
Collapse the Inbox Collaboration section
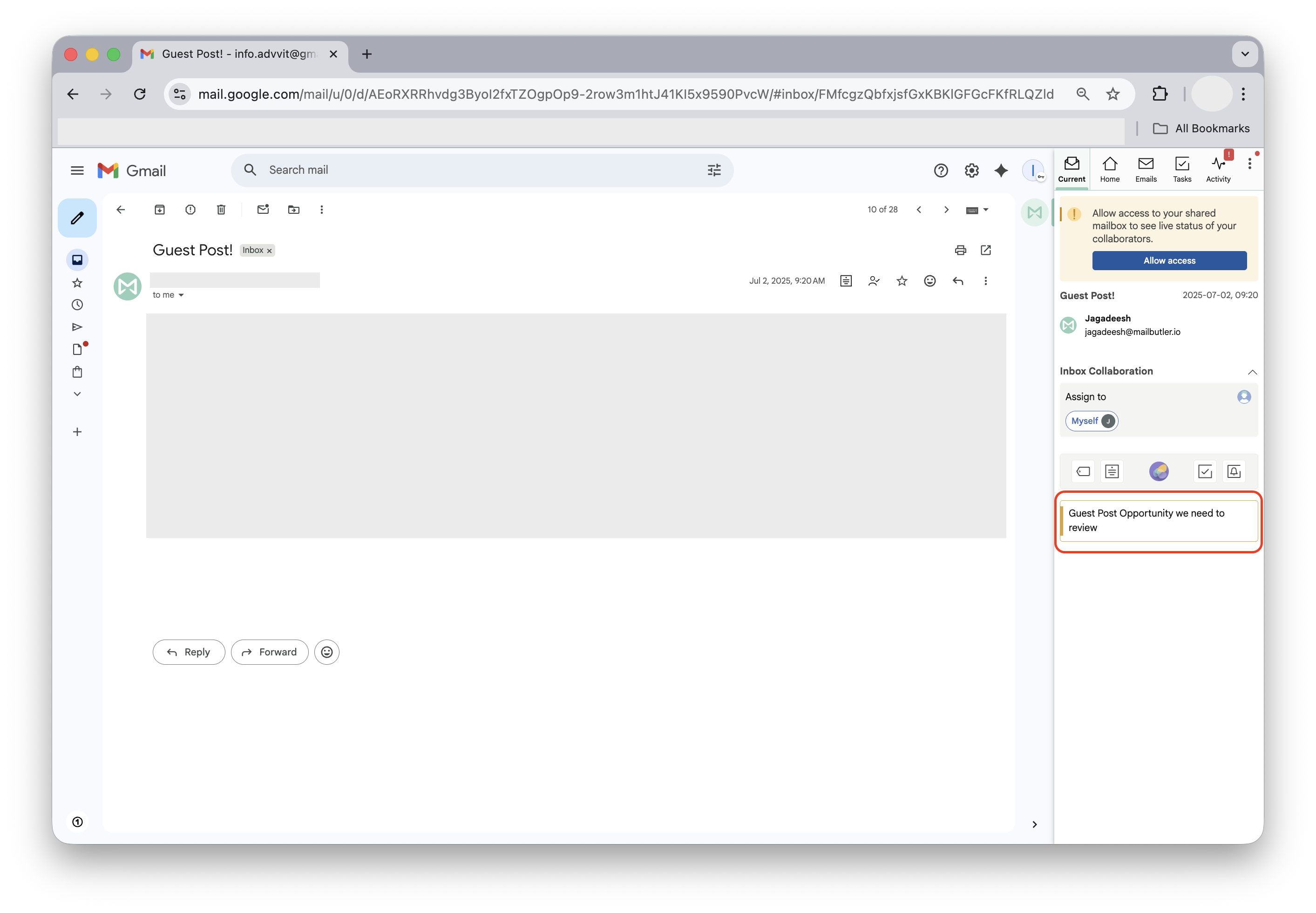1252,372
